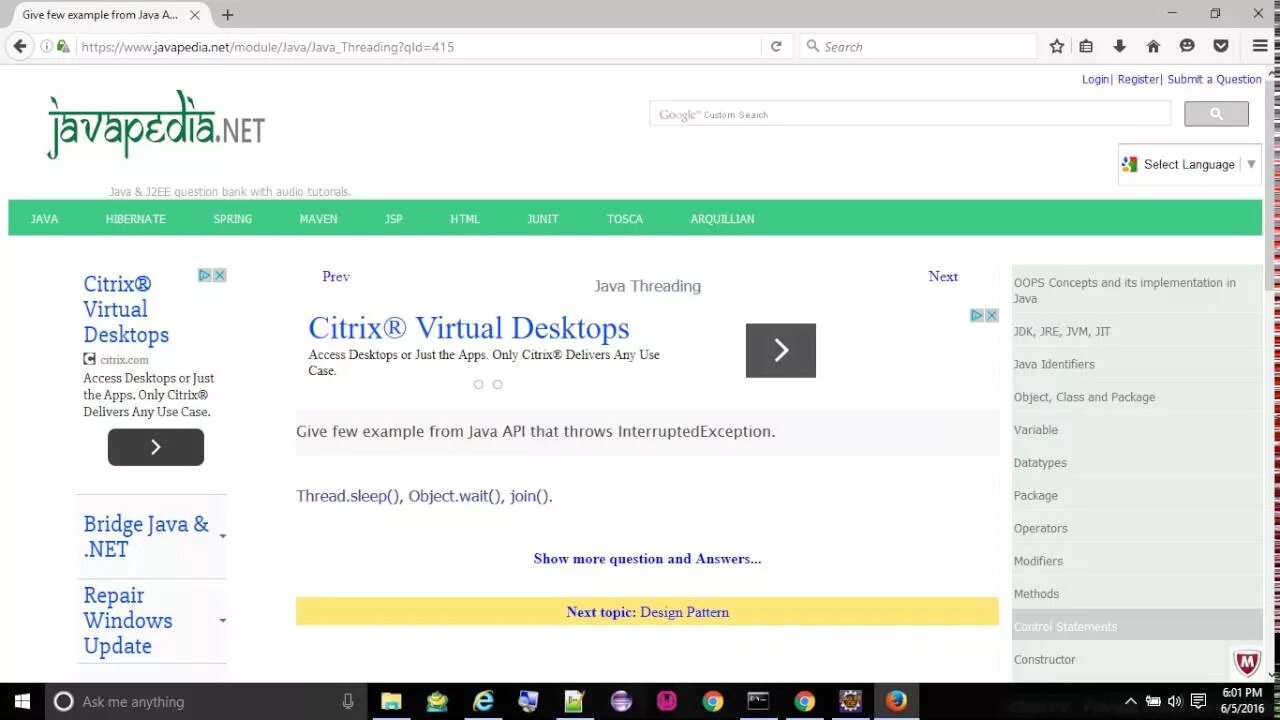The width and height of the screenshot is (1280, 720).
Task: Click the Google custom search magnifier button
Action: 1216,114
